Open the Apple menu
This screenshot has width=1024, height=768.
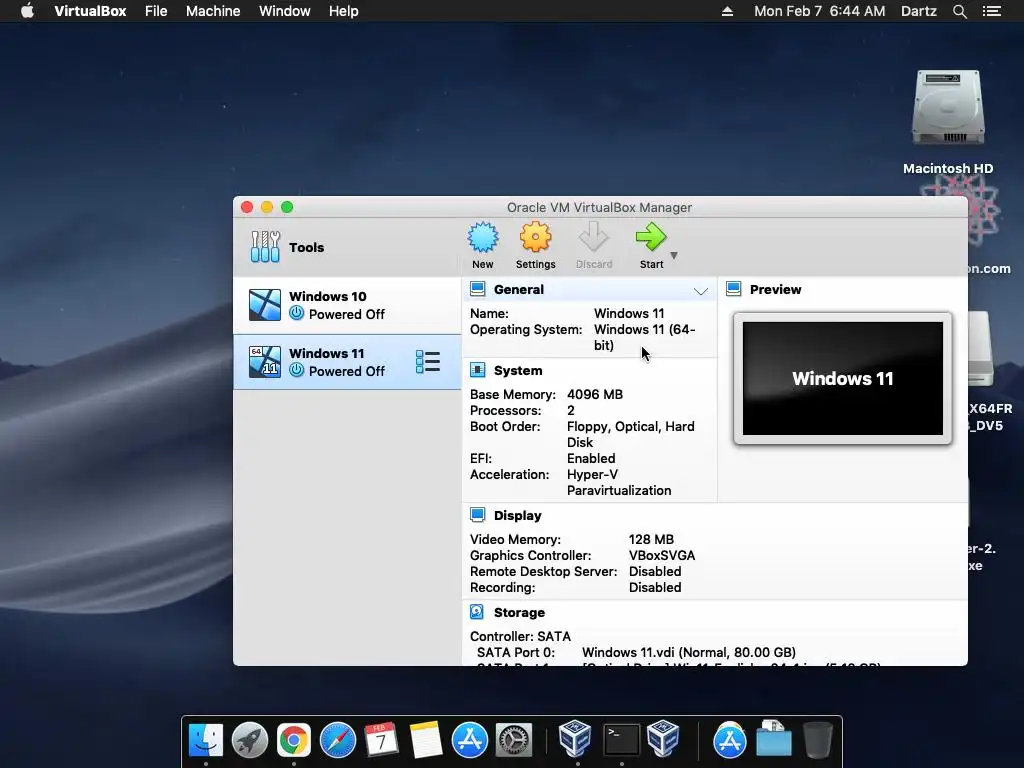tap(27, 11)
